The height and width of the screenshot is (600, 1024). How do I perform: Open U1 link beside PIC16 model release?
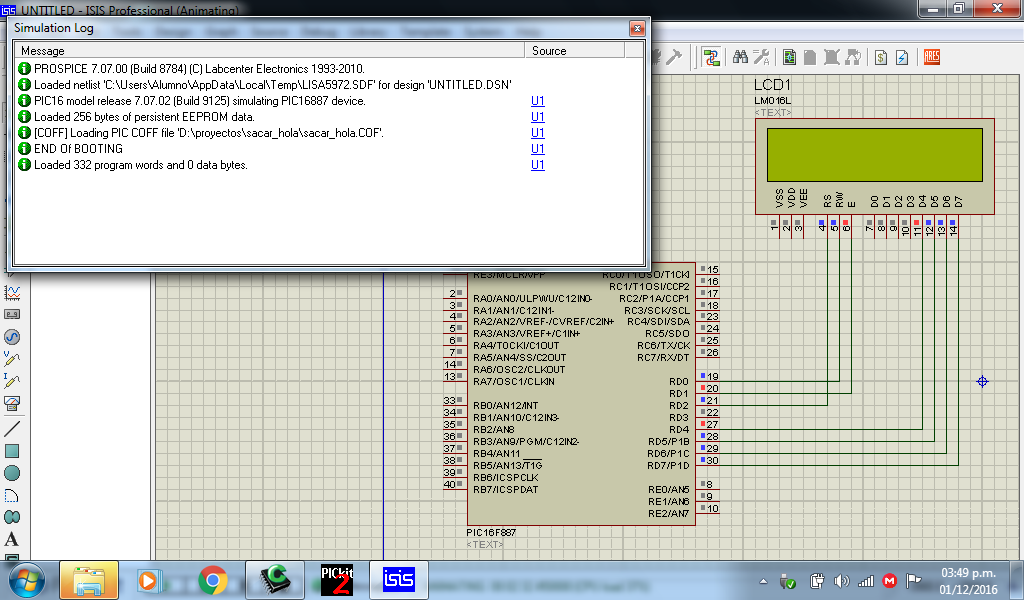coord(537,101)
